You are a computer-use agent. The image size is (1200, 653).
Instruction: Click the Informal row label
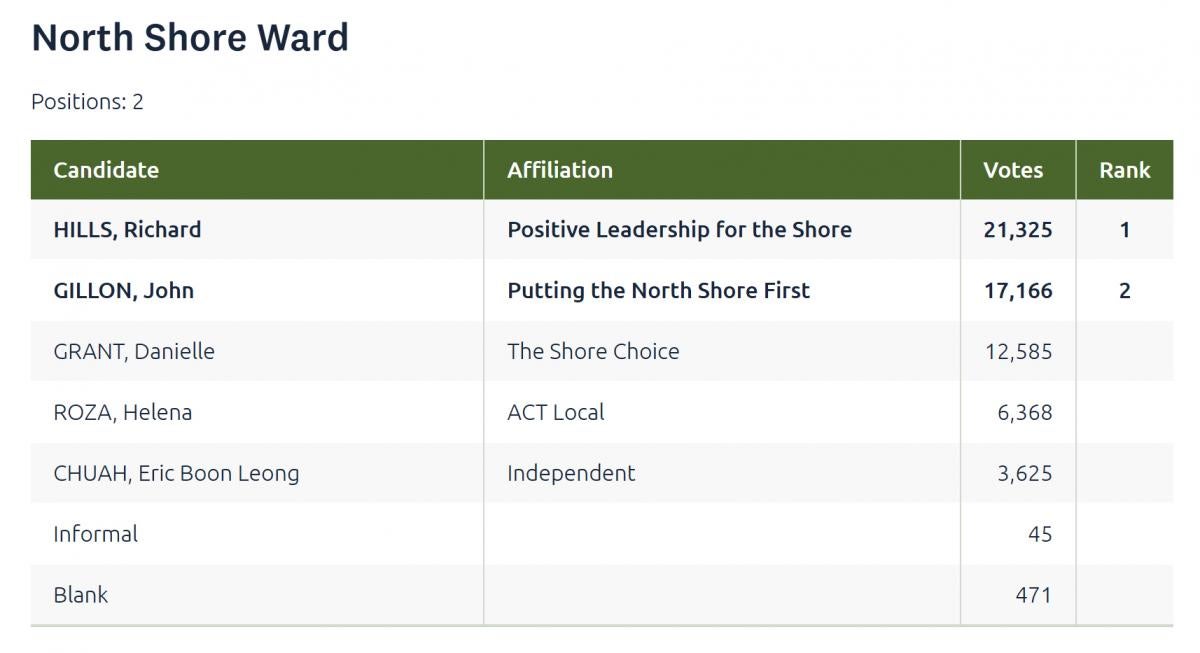click(x=95, y=534)
